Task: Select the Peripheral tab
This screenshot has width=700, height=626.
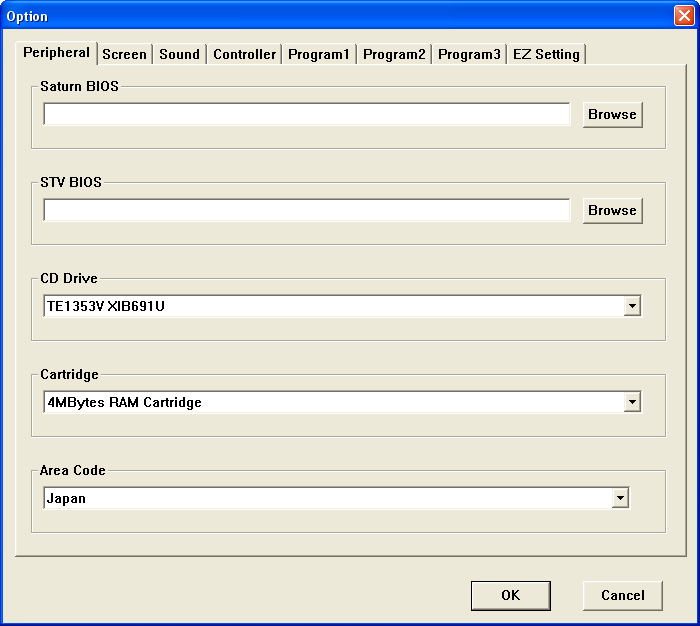Action: tap(57, 52)
